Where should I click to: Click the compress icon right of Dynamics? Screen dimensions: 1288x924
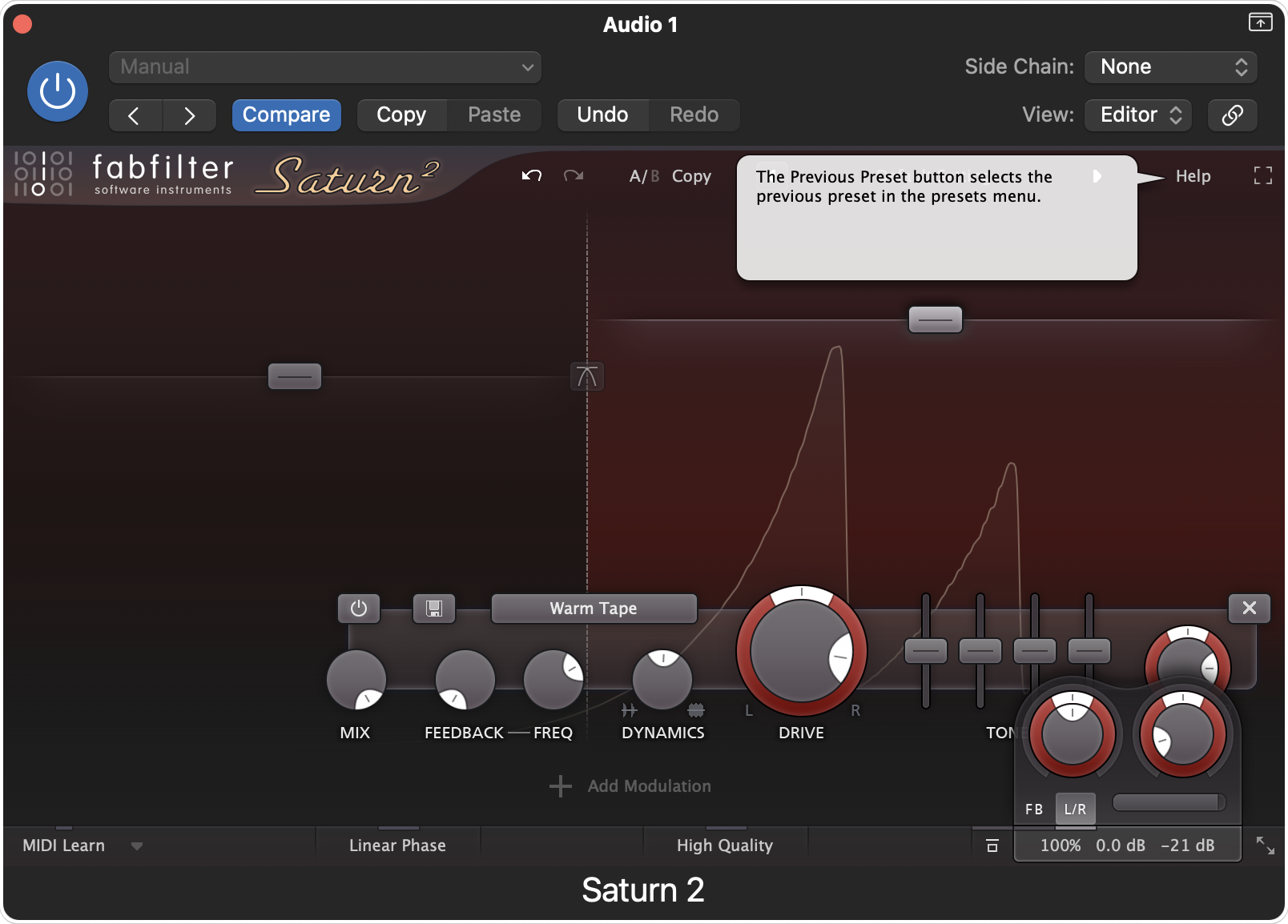click(696, 710)
